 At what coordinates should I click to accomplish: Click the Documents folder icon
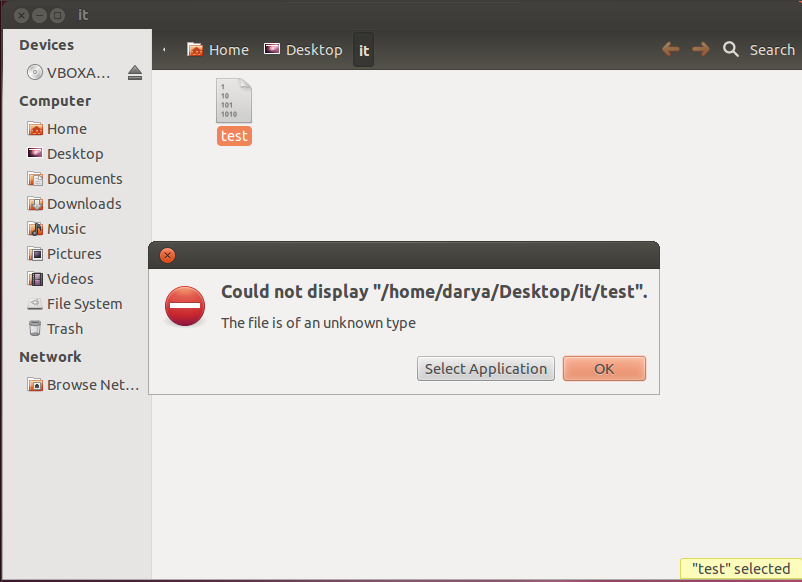click(35, 178)
